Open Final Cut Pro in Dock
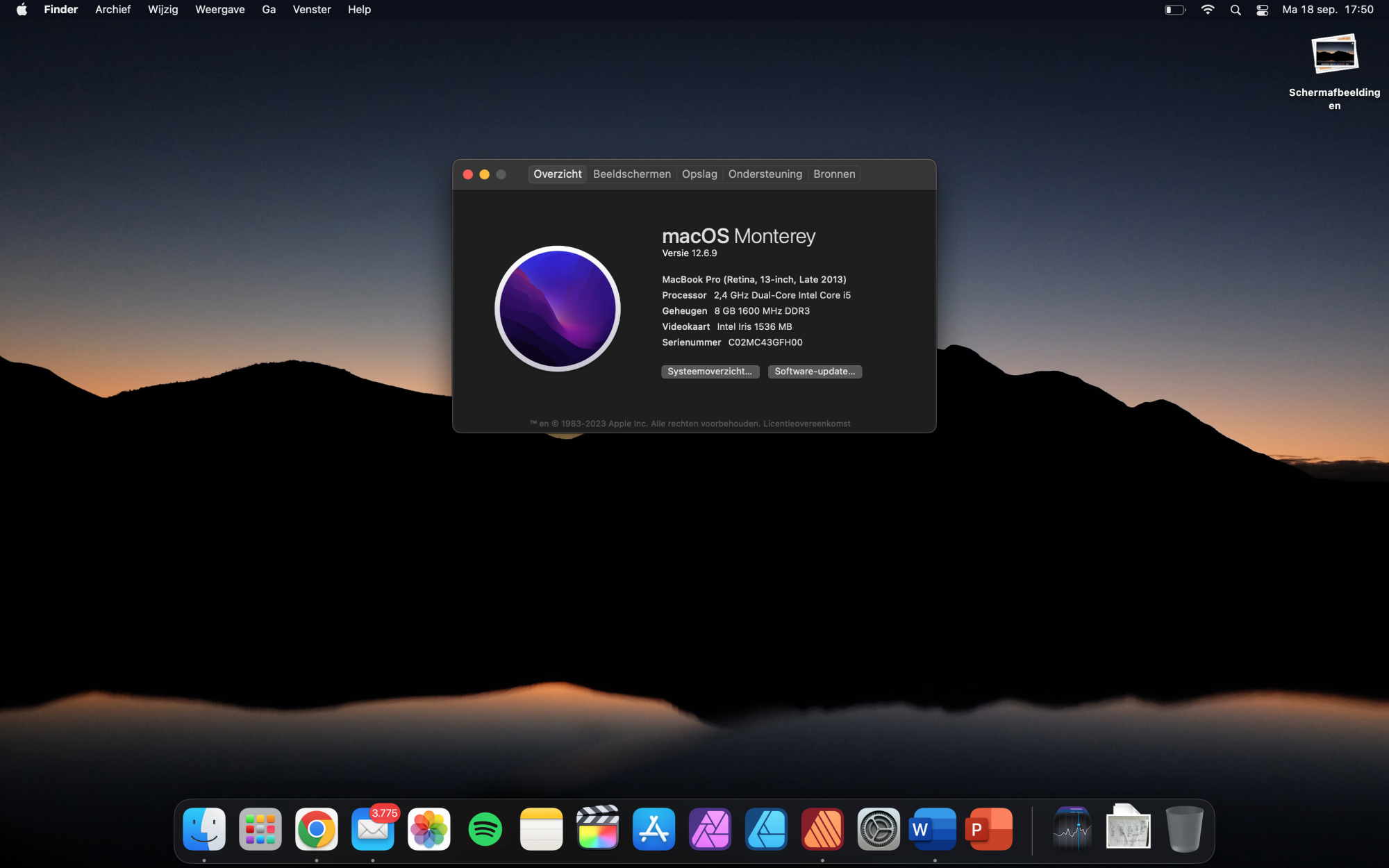1389x868 pixels. [x=597, y=829]
